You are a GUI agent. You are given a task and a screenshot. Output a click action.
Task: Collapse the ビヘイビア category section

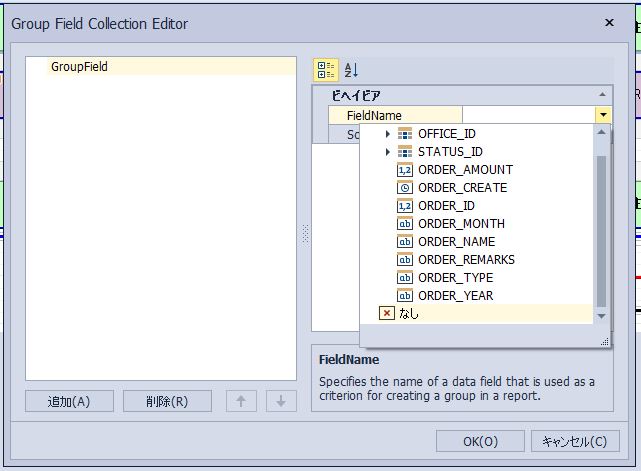pyautogui.click(x=321, y=97)
